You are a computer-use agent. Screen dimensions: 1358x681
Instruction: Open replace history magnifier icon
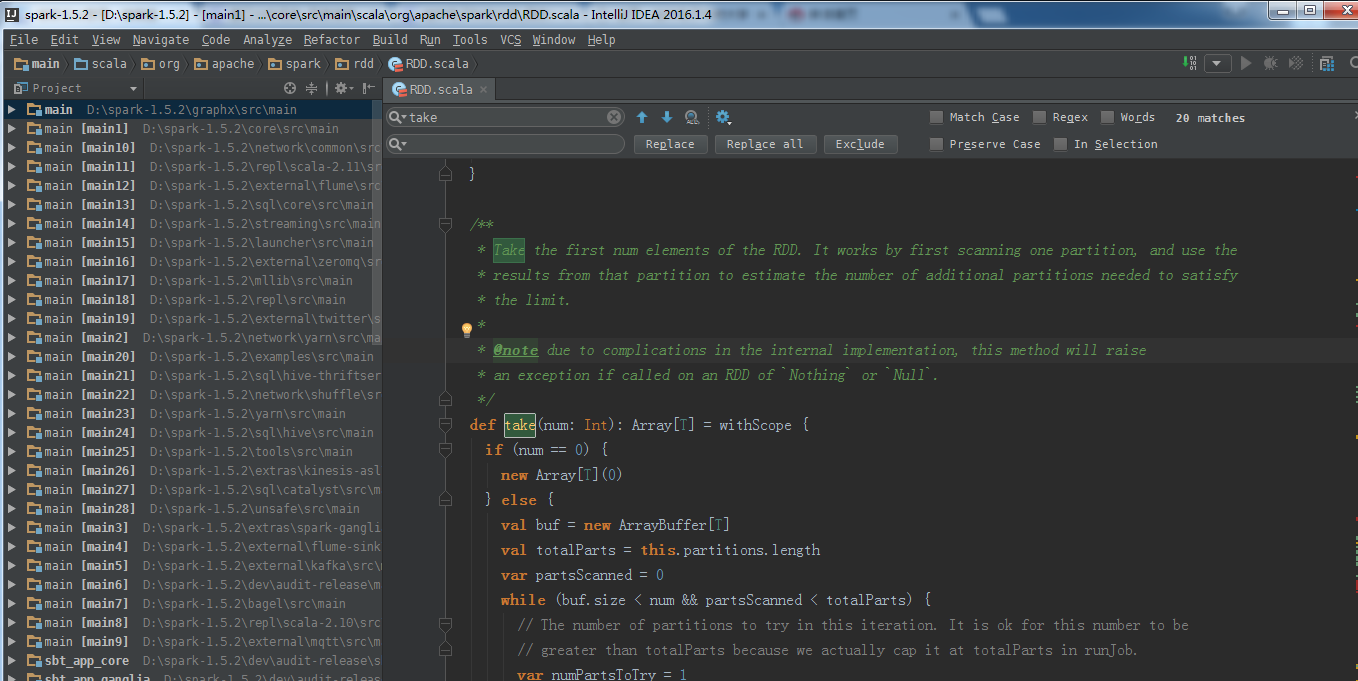tap(398, 144)
